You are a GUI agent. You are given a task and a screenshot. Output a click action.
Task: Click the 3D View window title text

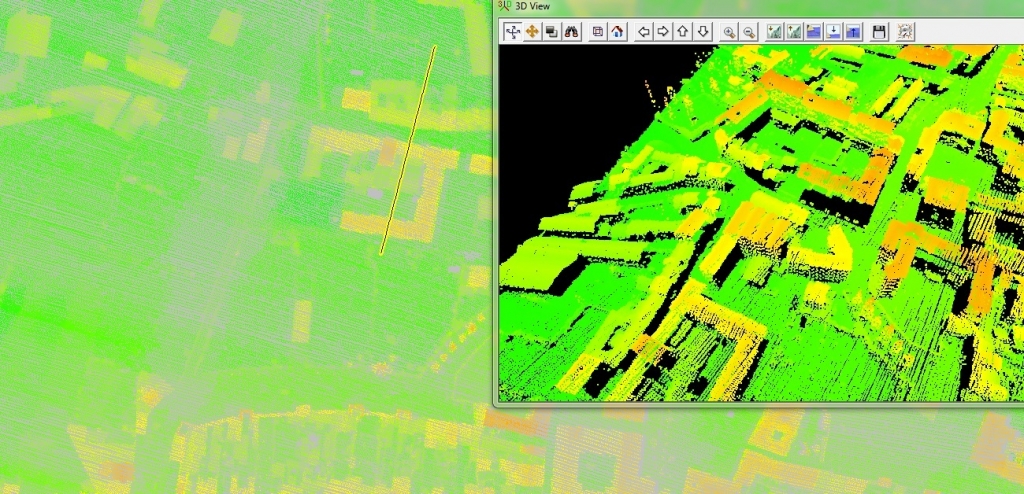pyautogui.click(x=533, y=7)
